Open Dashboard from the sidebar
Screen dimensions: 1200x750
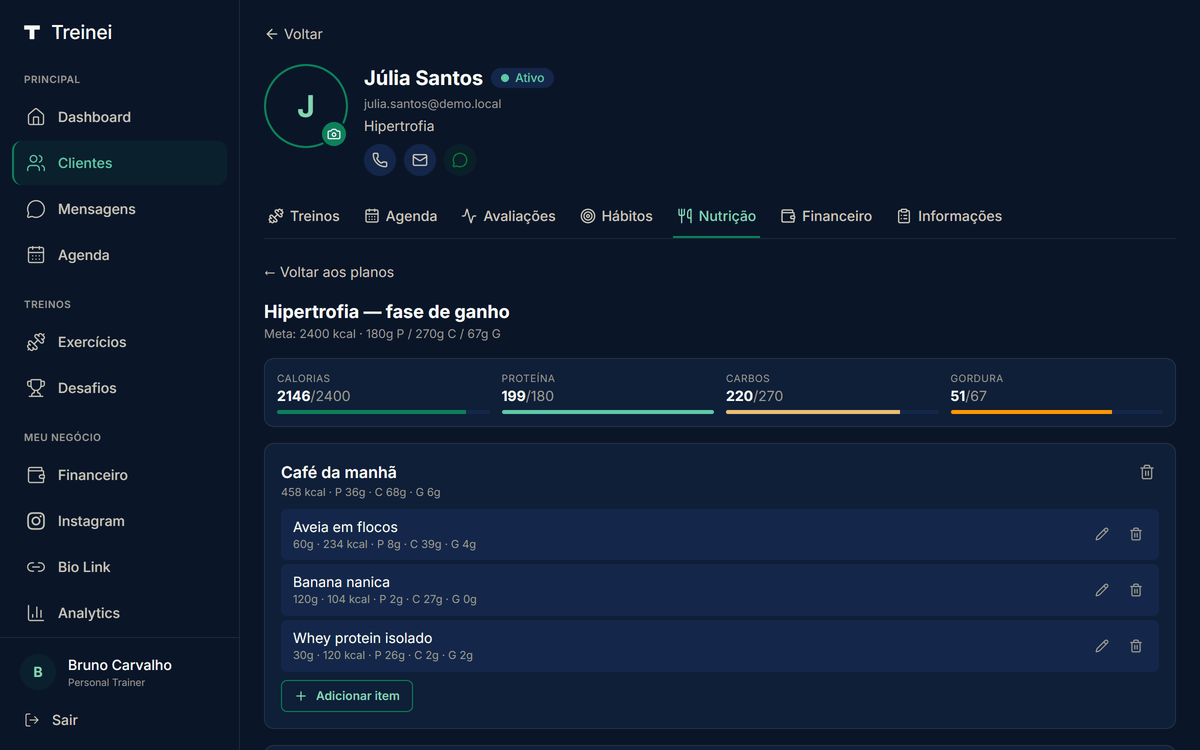click(120, 117)
